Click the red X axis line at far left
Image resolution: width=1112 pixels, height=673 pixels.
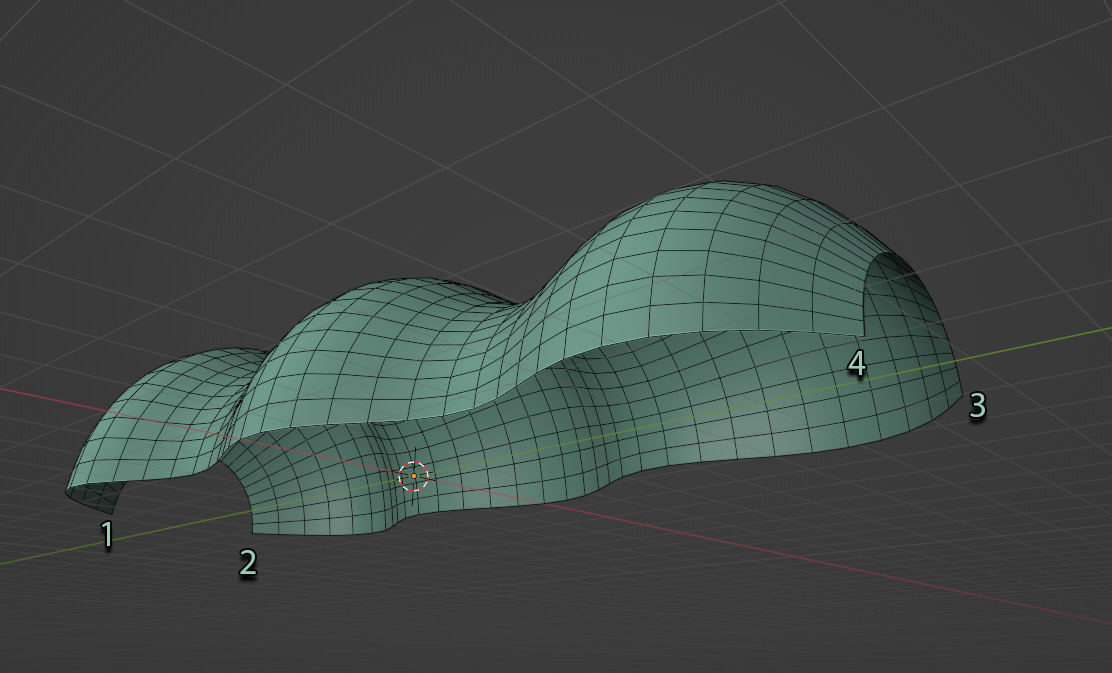(x=43, y=396)
